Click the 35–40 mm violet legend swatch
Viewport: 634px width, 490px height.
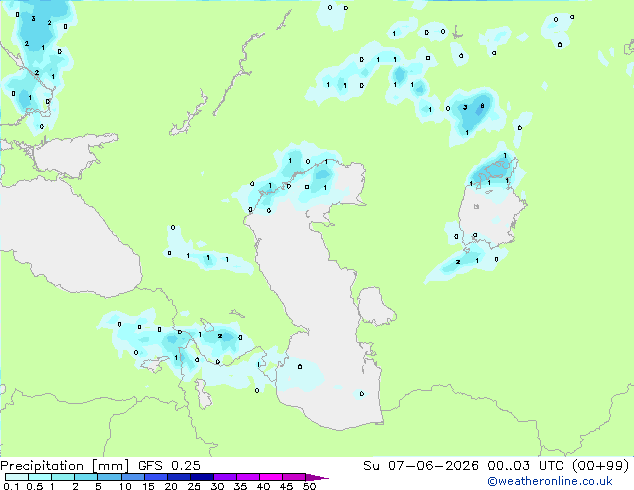[x=247, y=477]
